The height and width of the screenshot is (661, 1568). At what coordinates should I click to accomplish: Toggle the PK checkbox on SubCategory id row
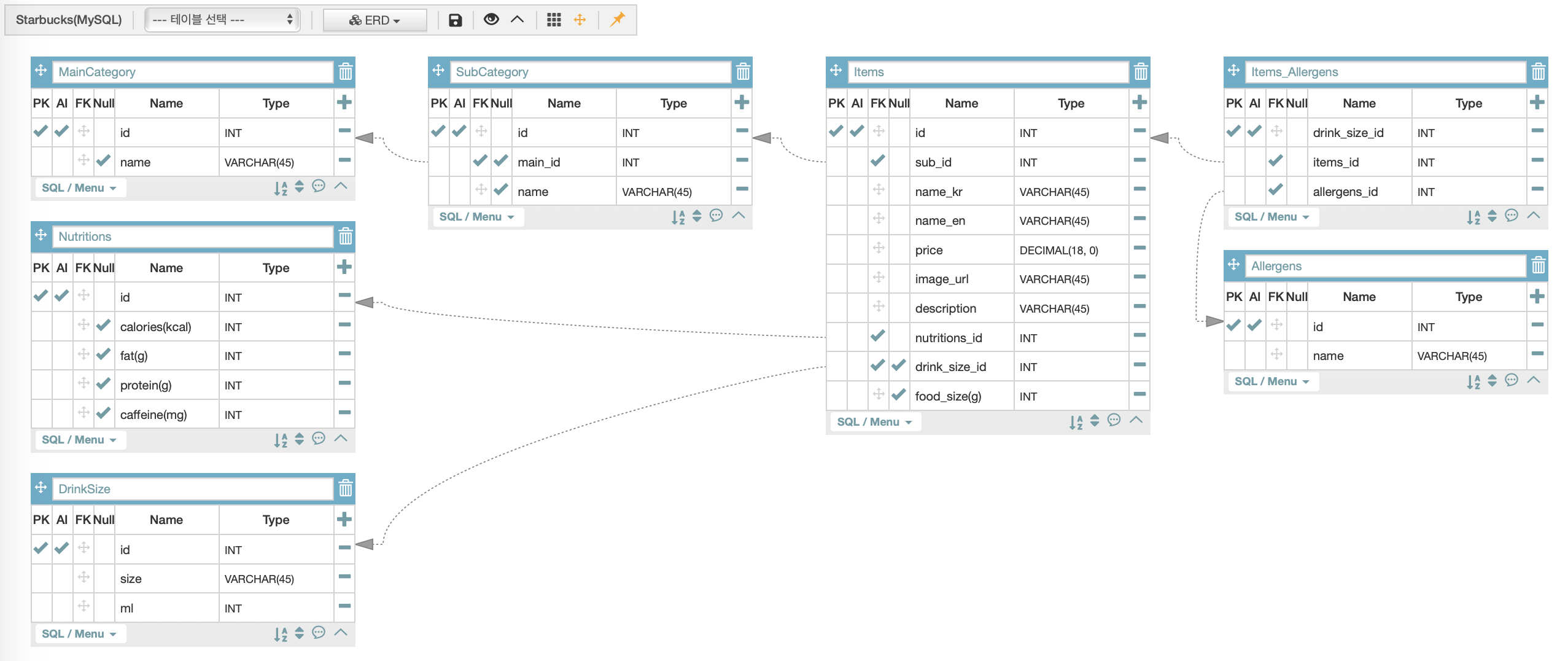(438, 131)
